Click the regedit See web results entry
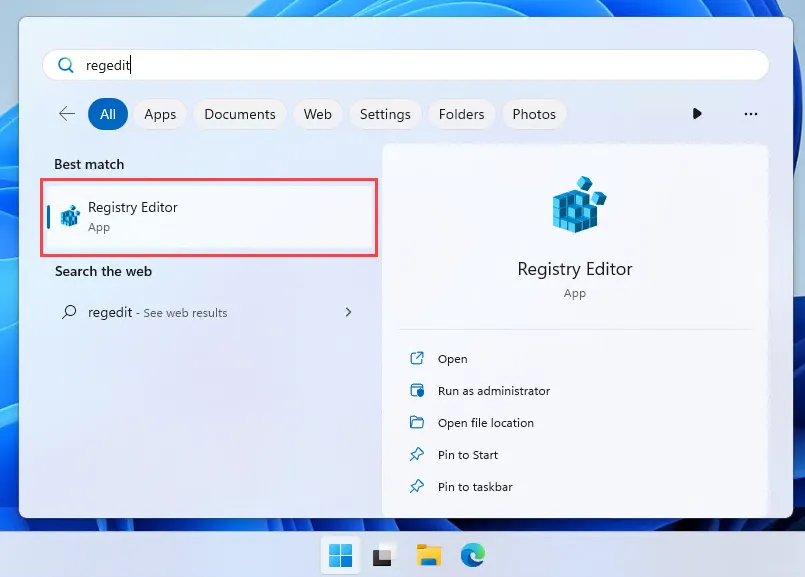 (x=207, y=312)
